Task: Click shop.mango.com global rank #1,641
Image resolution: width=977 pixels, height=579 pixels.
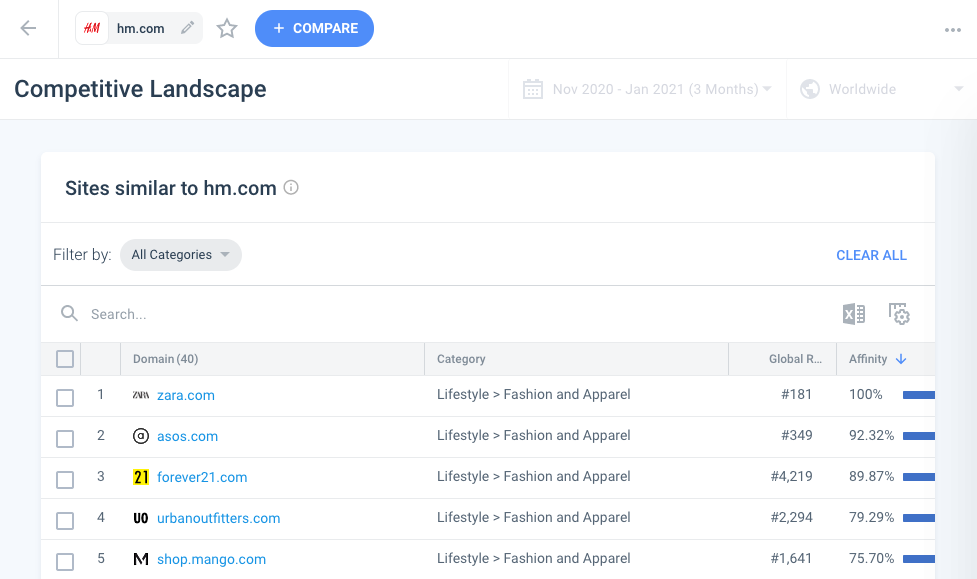Action: (791, 558)
